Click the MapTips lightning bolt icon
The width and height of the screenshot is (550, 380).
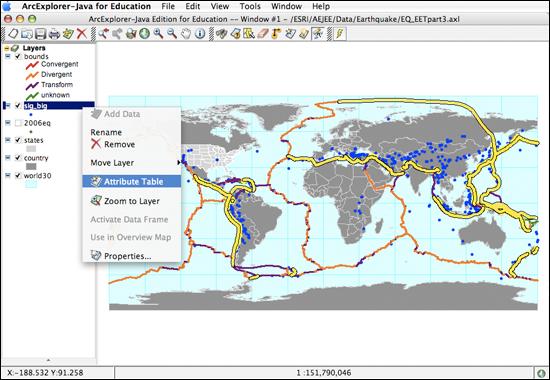pyautogui.click(x=340, y=34)
